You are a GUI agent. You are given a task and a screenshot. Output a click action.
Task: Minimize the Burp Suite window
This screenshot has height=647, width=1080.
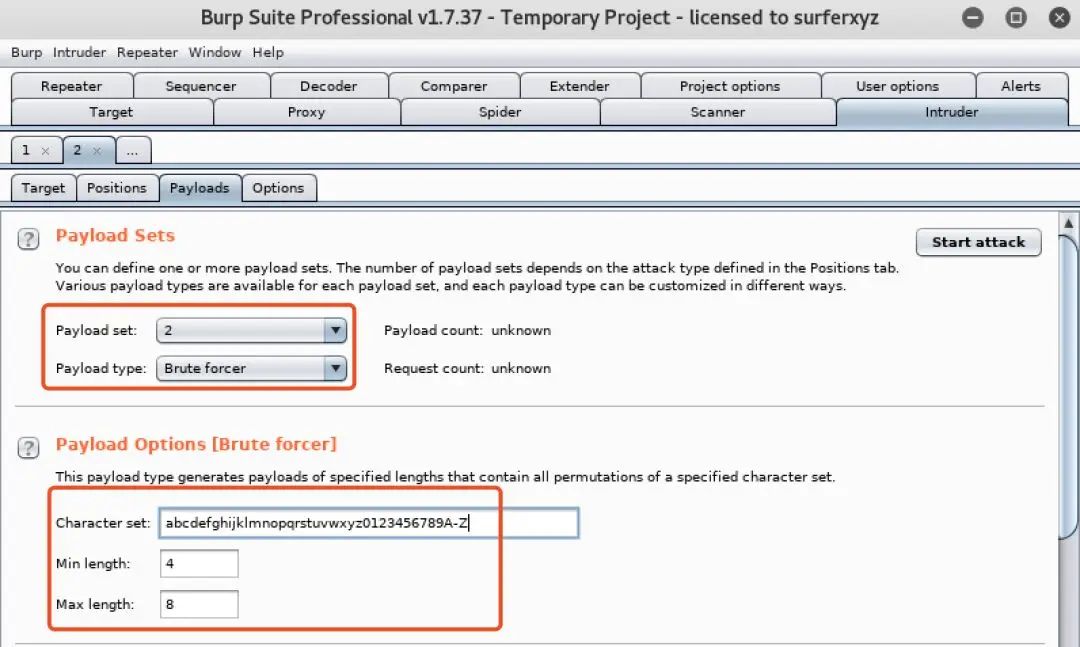(x=973, y=17)
